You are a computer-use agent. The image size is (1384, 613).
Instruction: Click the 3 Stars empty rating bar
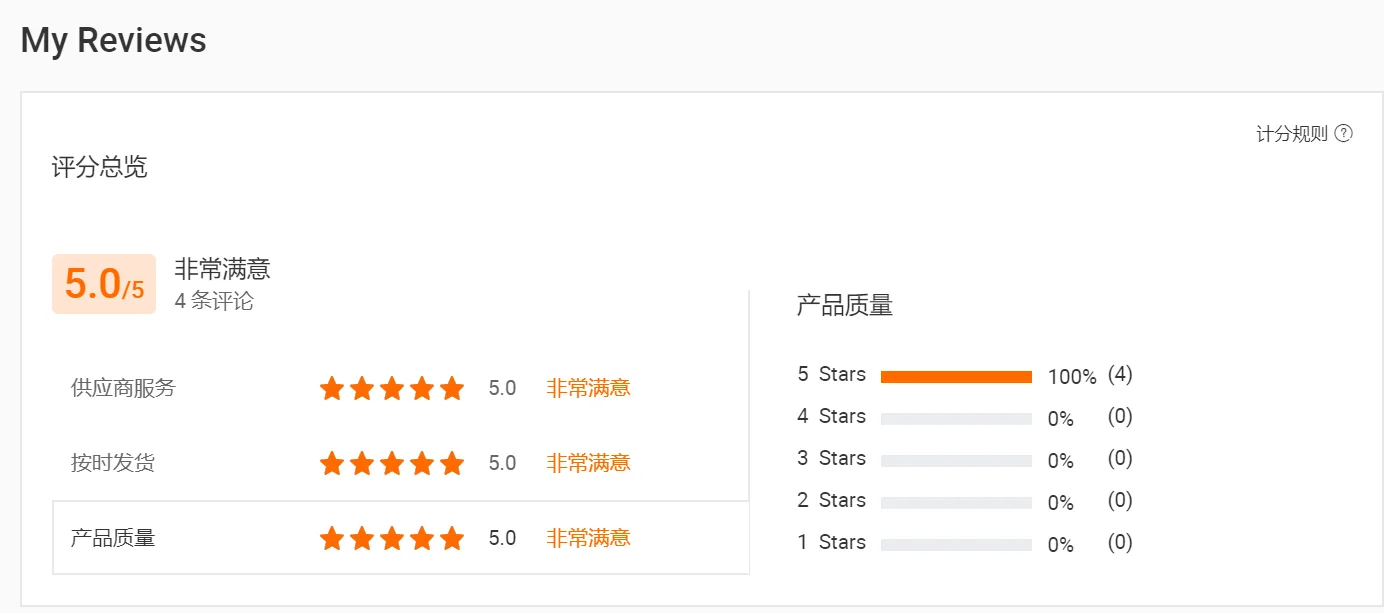[956, 461]
